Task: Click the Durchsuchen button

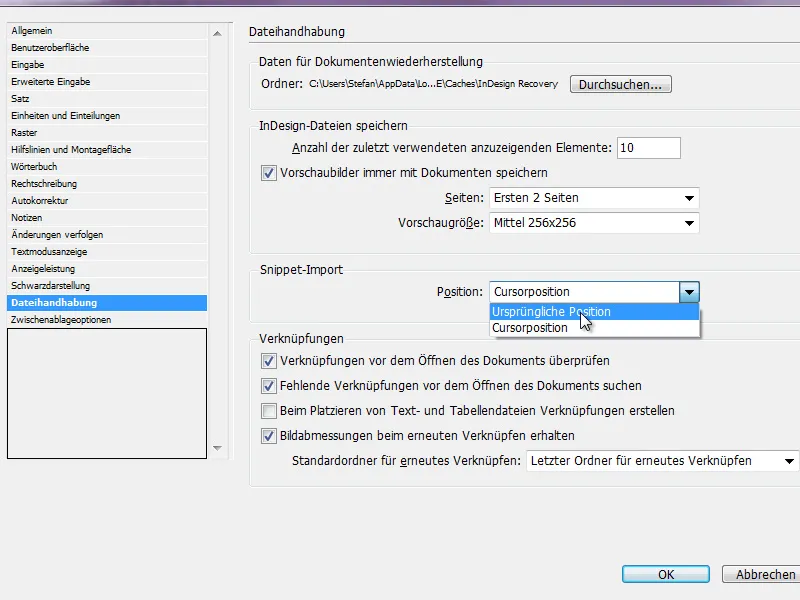Action: tap(620, 84)
